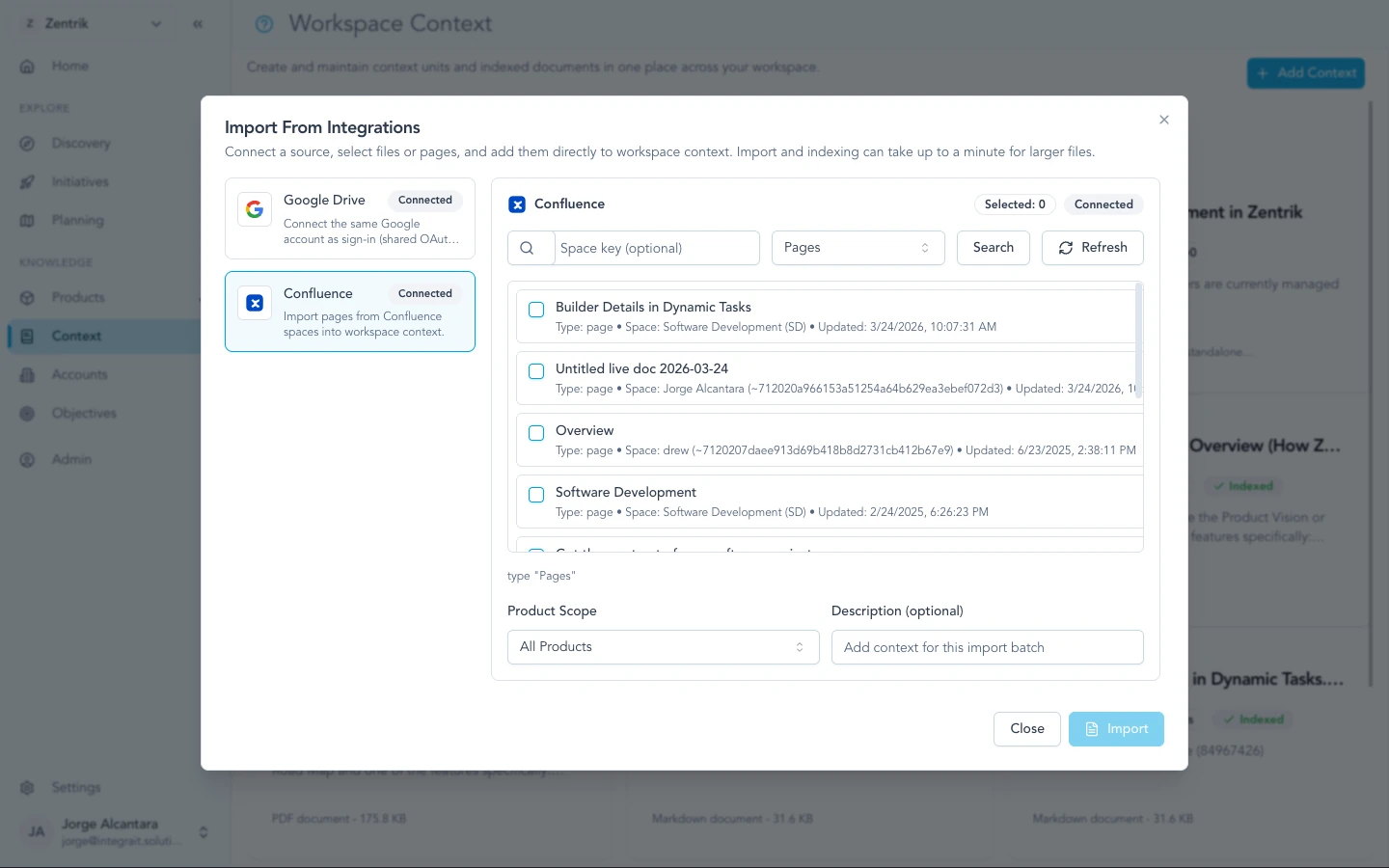1389x868 pixels.
Task: Click the search magnifier in the space key field
Action: (x=531, y=248)
